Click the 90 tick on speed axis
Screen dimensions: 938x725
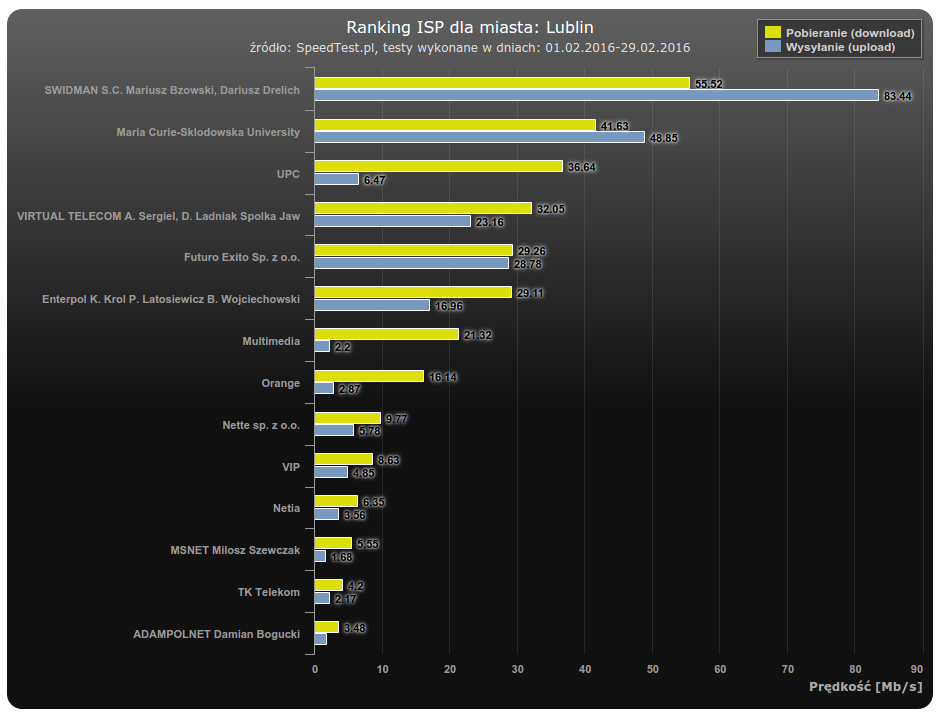tap(916, 669)
